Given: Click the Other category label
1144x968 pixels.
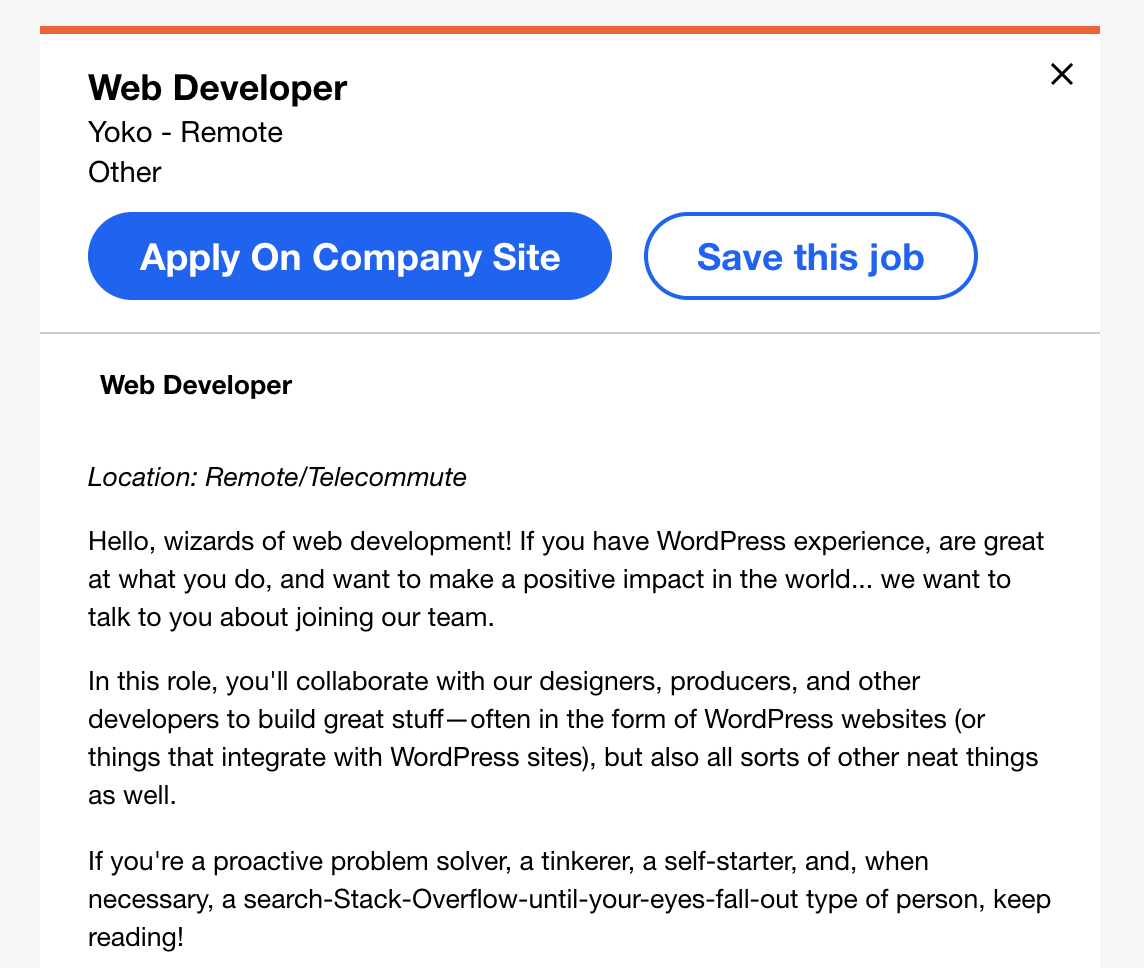Looking at the screenshot, I should click(124, 172).
